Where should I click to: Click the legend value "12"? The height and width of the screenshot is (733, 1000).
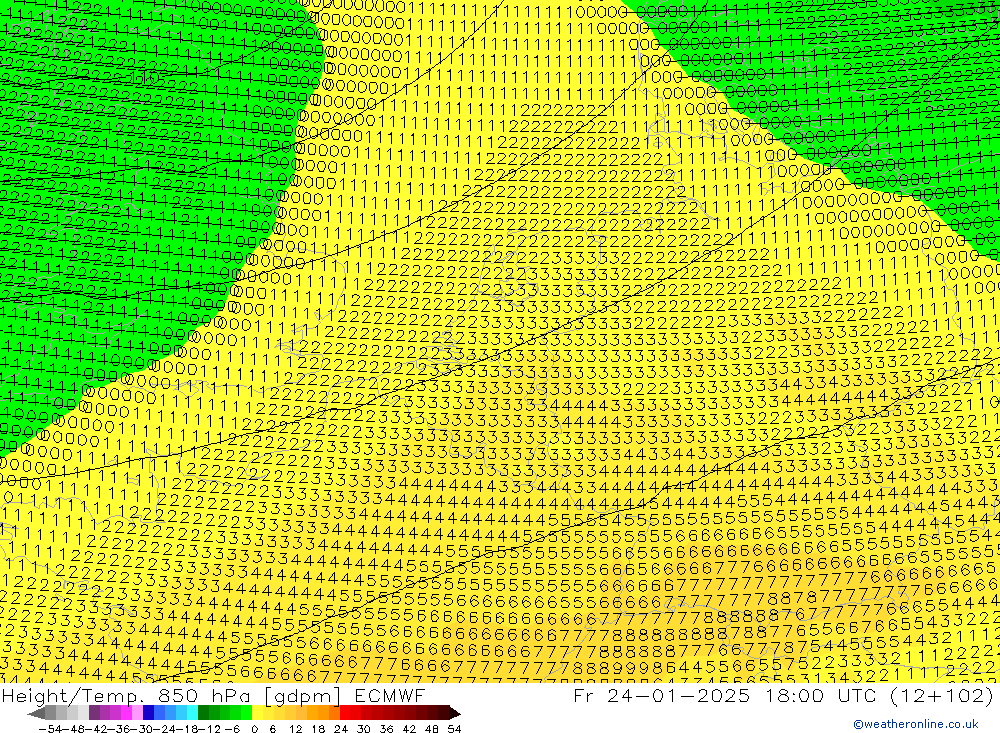[x=295, y=729]
